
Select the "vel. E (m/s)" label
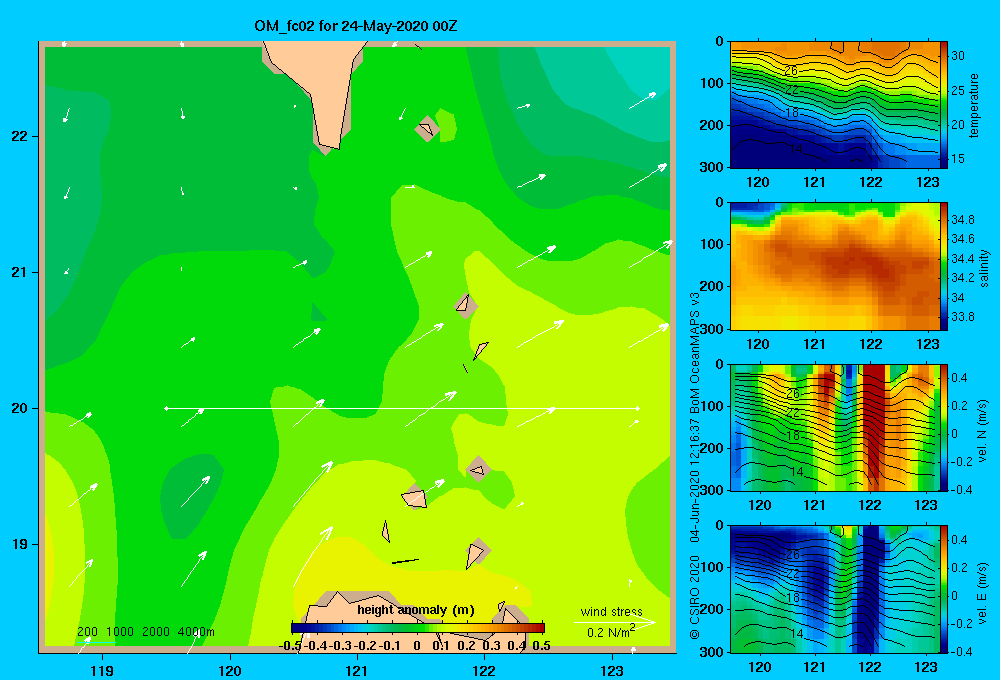click(x=983, y=592)
